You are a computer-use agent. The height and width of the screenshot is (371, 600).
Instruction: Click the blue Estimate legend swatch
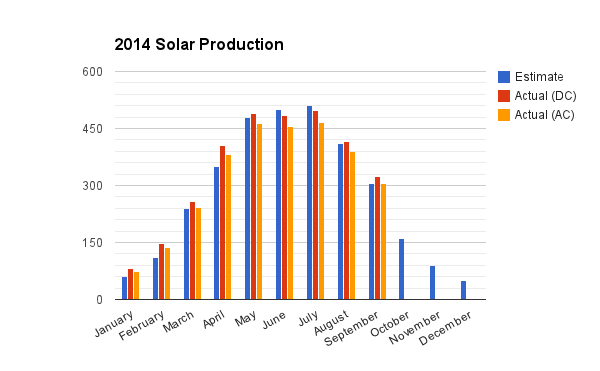point(504,77)
